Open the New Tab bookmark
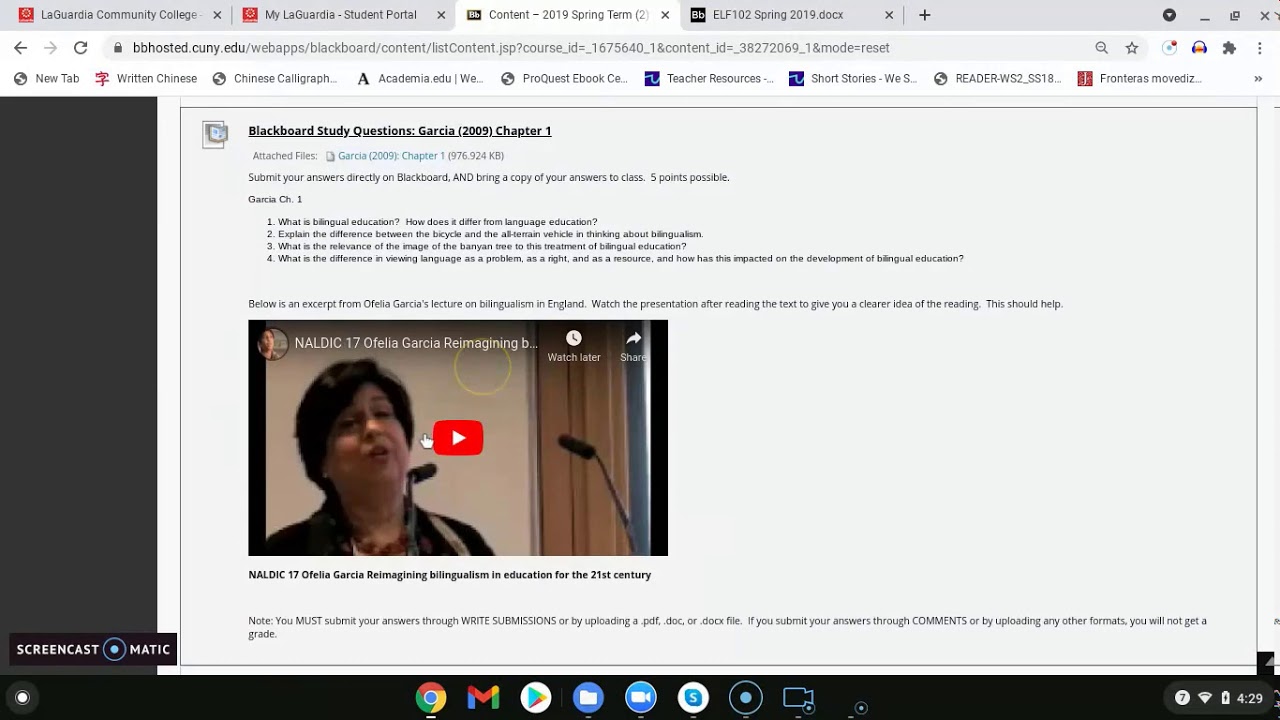Image resolution: width=1280 pixels, height=720 pixels. point(47,79)
